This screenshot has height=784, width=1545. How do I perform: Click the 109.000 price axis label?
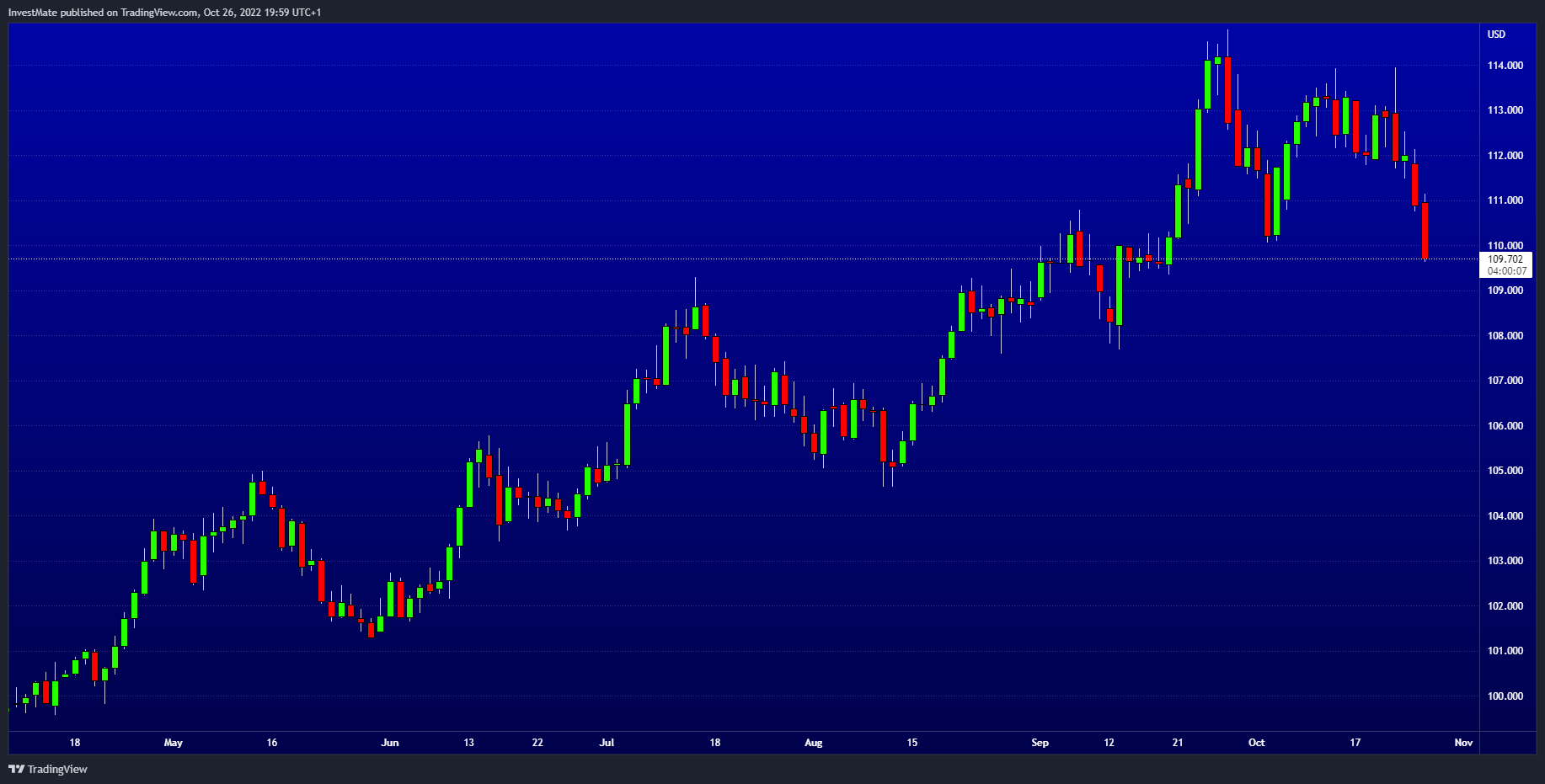(1505, 291)
